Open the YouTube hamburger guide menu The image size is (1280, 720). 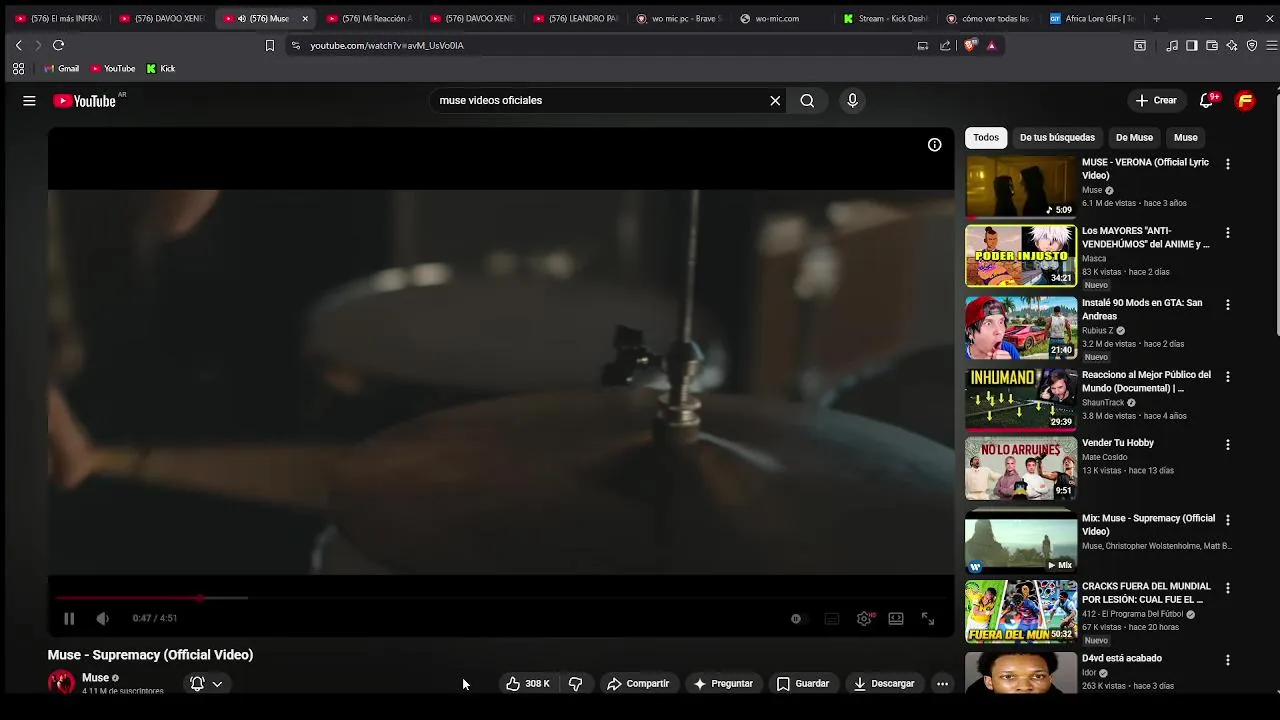tap(29, 100)
